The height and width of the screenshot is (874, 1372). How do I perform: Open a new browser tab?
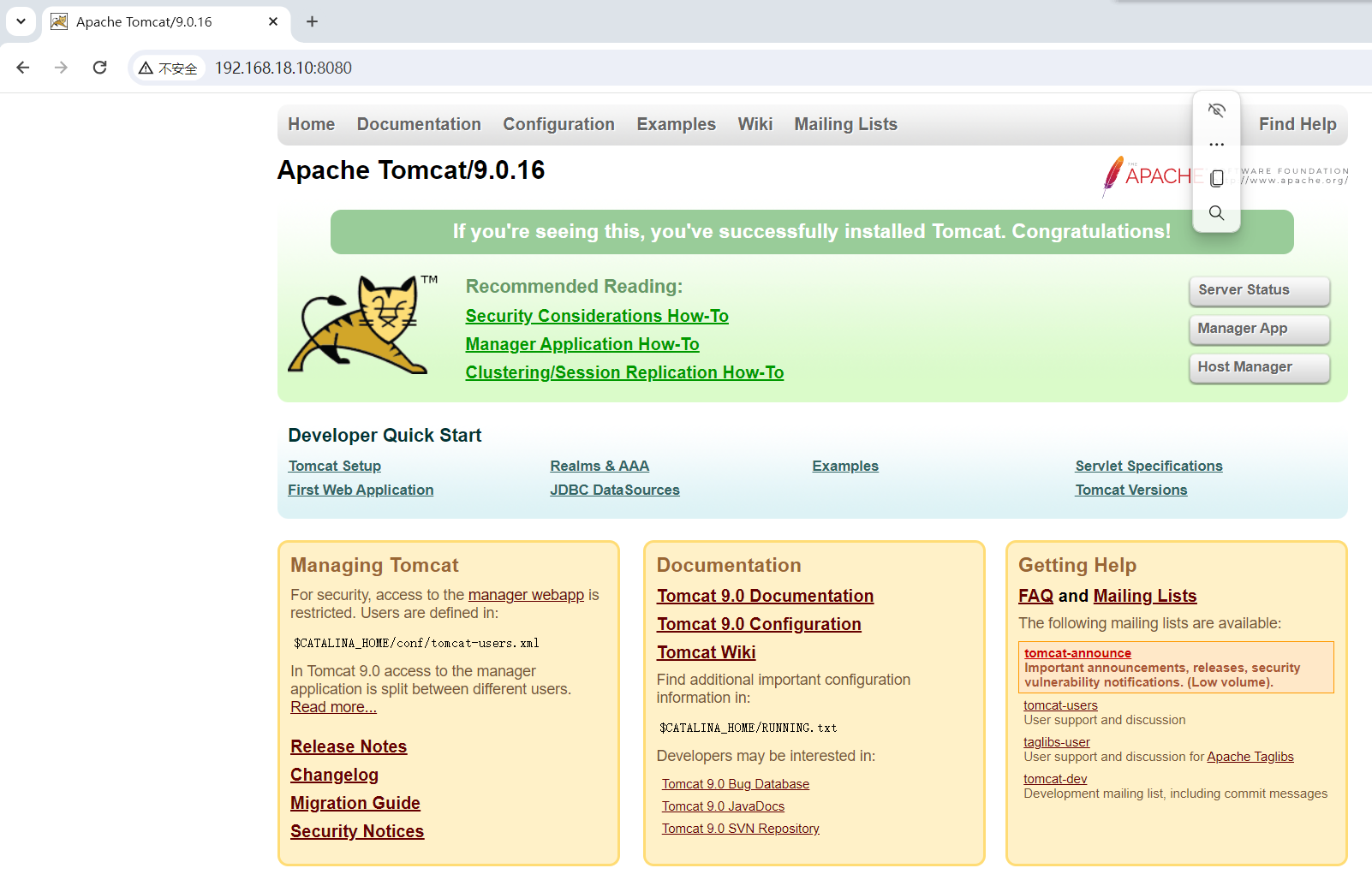313,21
